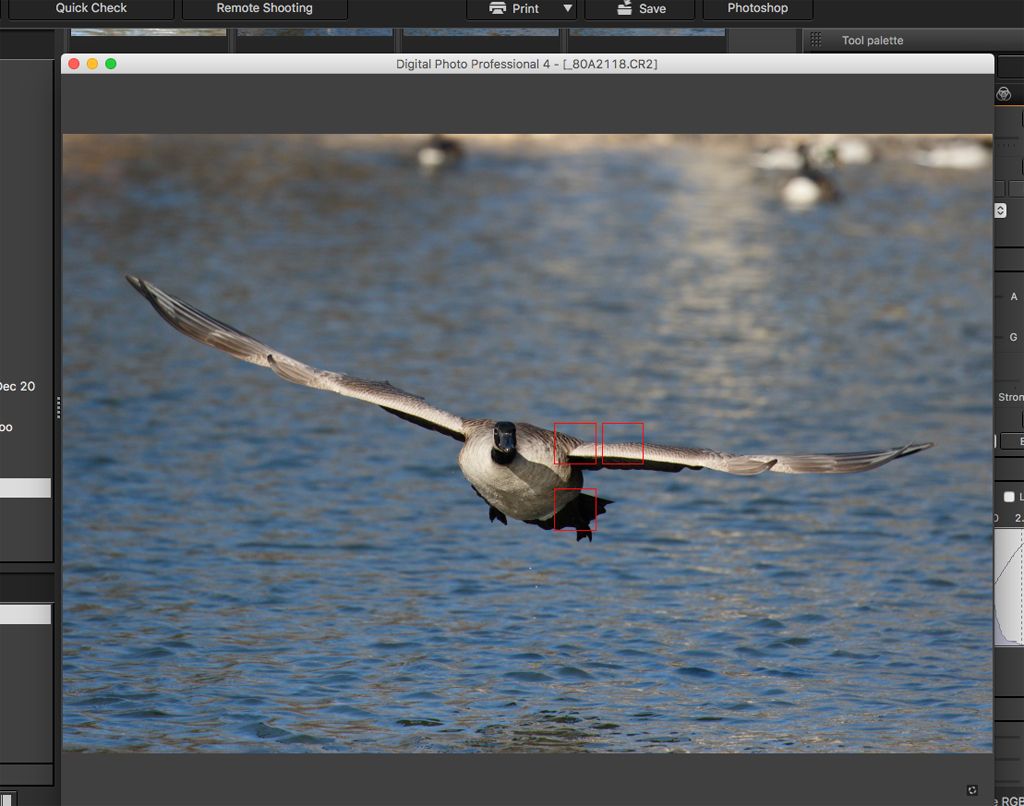Screen dimensions: 1024x806
Task: Click the fullscreen icon at the viewer's bottom-right
Action: (974, 790)
